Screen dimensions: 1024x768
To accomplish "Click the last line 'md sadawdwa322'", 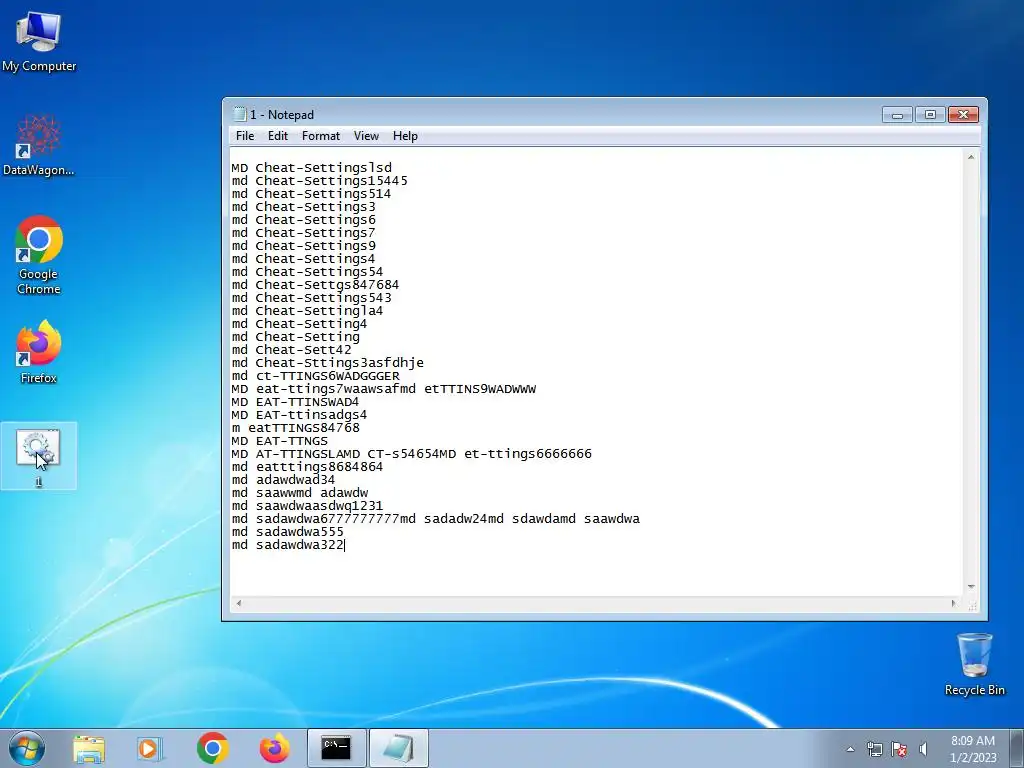I will click(287, 545).
